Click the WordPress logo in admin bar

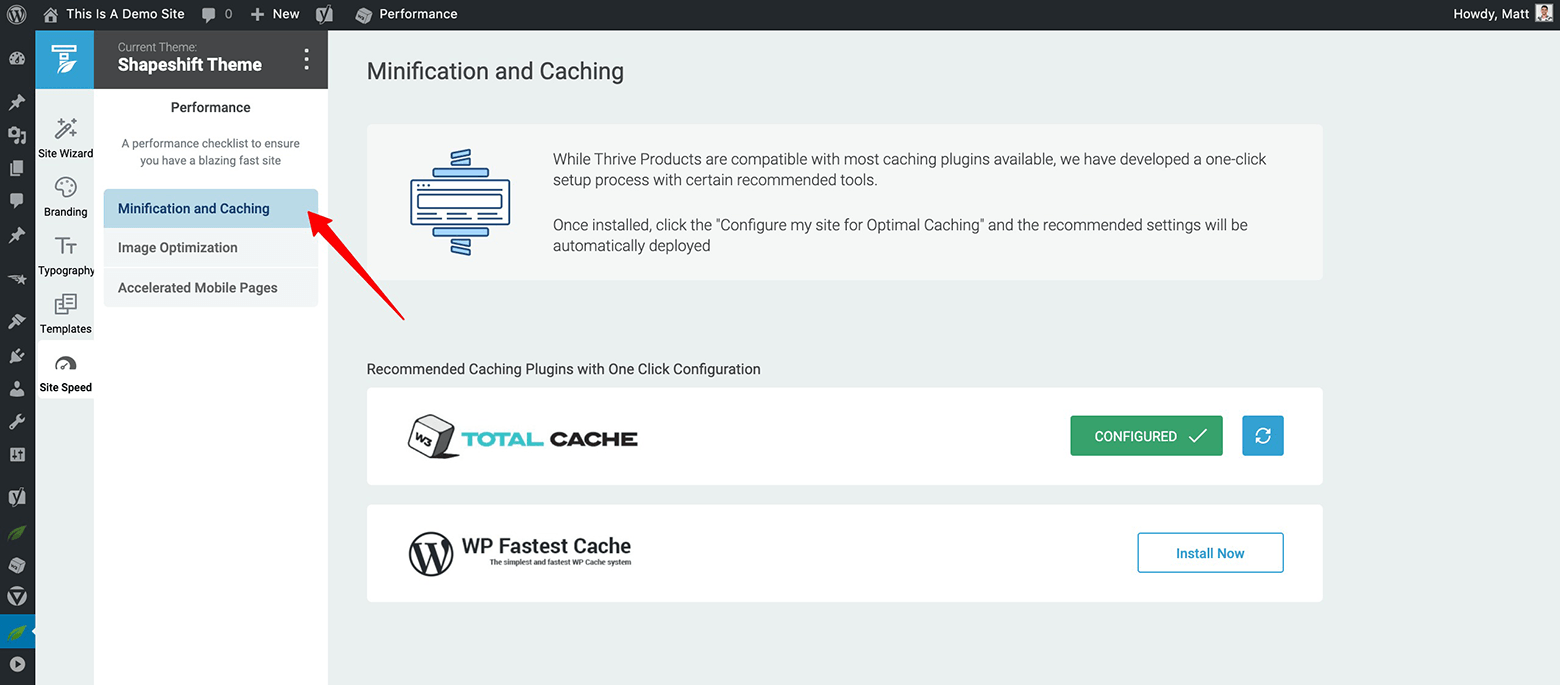(x=17, y=14)
